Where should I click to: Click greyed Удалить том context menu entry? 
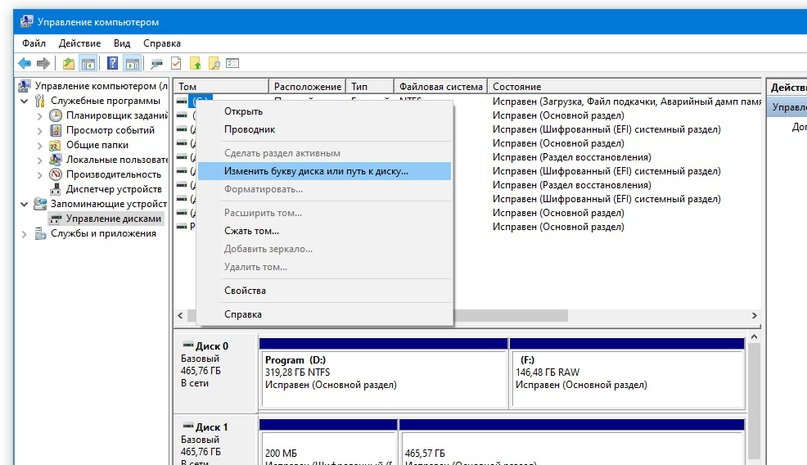click(x=324, y=267)
